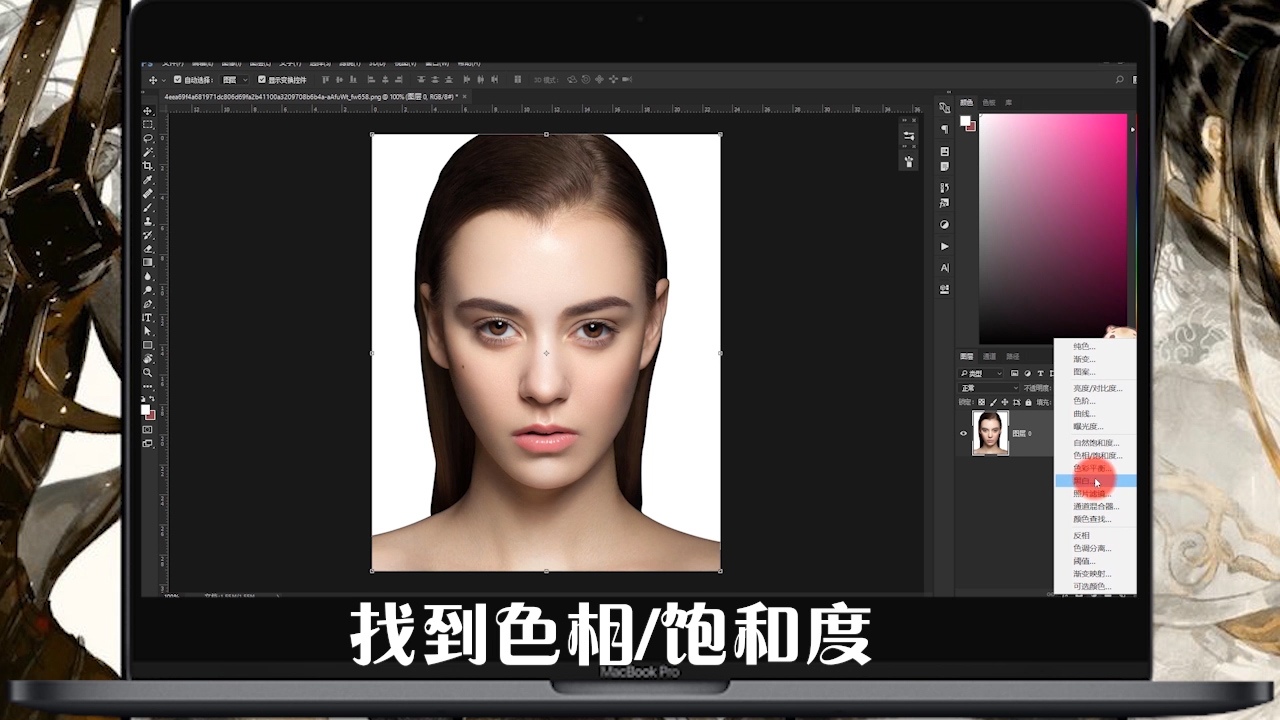
Task: Select the Dodge tool
Action: (x=148, y=290)
